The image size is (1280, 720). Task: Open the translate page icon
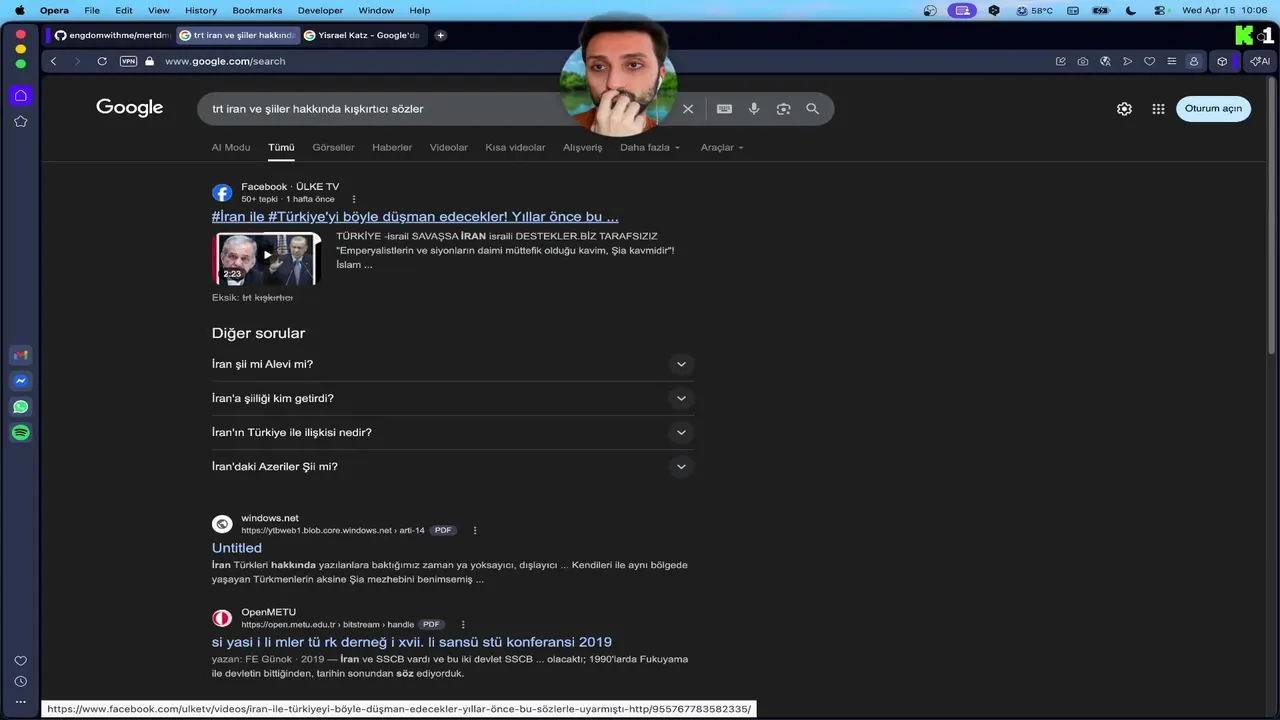pyautogui.click(x=1105, y=61)
